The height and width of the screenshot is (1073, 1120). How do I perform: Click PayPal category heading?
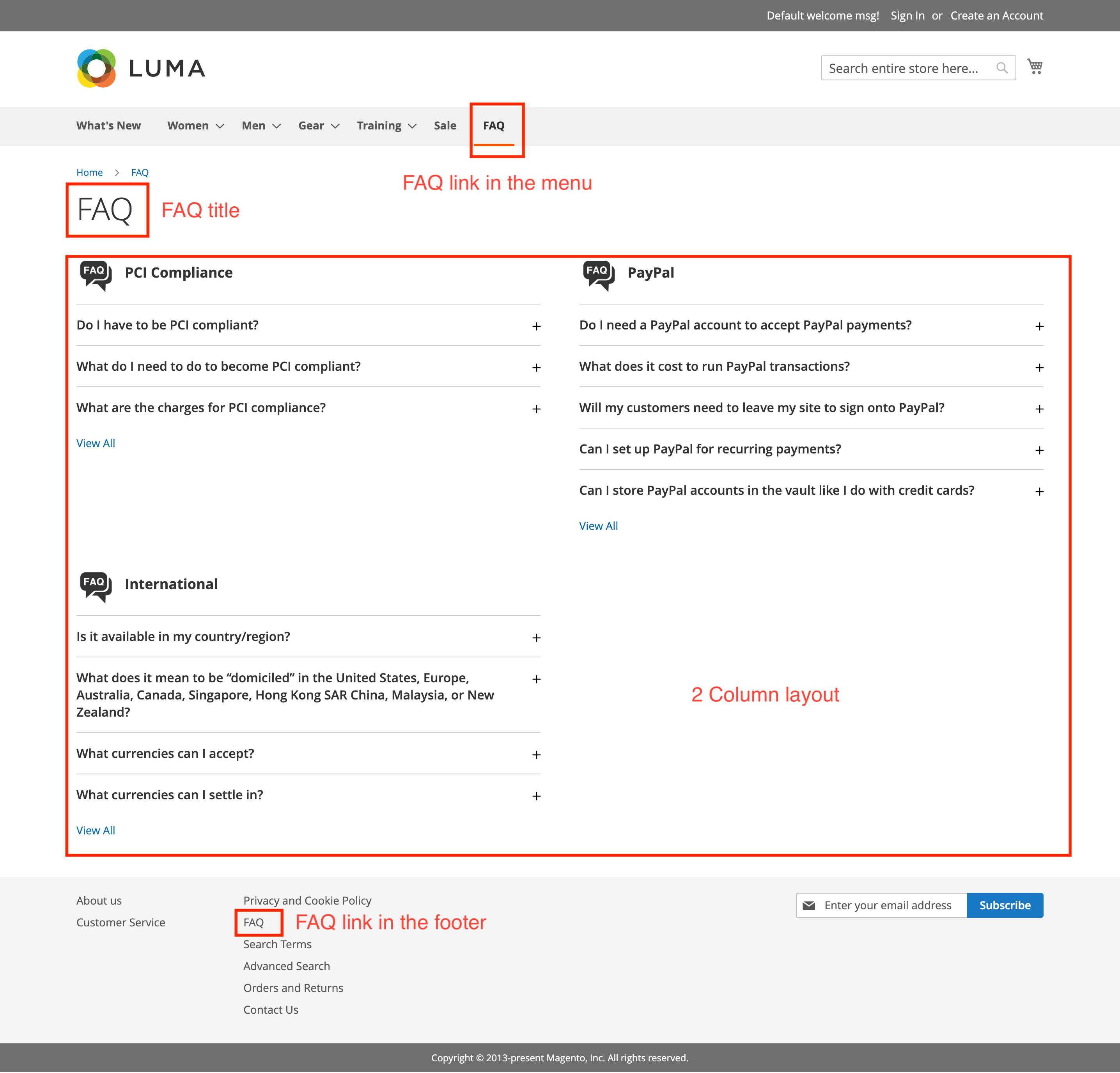tap(651, 273)
